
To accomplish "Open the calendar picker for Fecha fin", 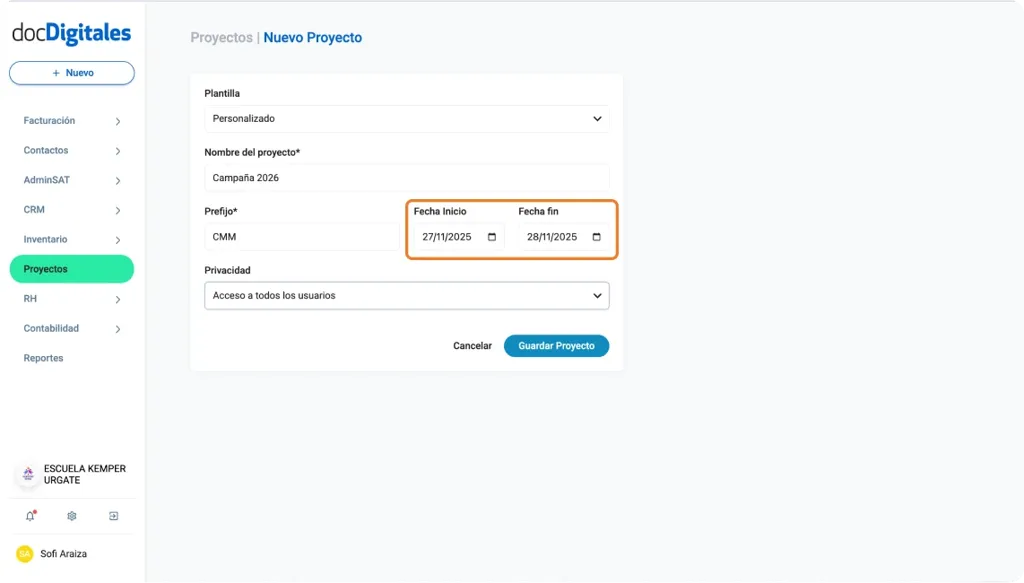I will (595, 236).
